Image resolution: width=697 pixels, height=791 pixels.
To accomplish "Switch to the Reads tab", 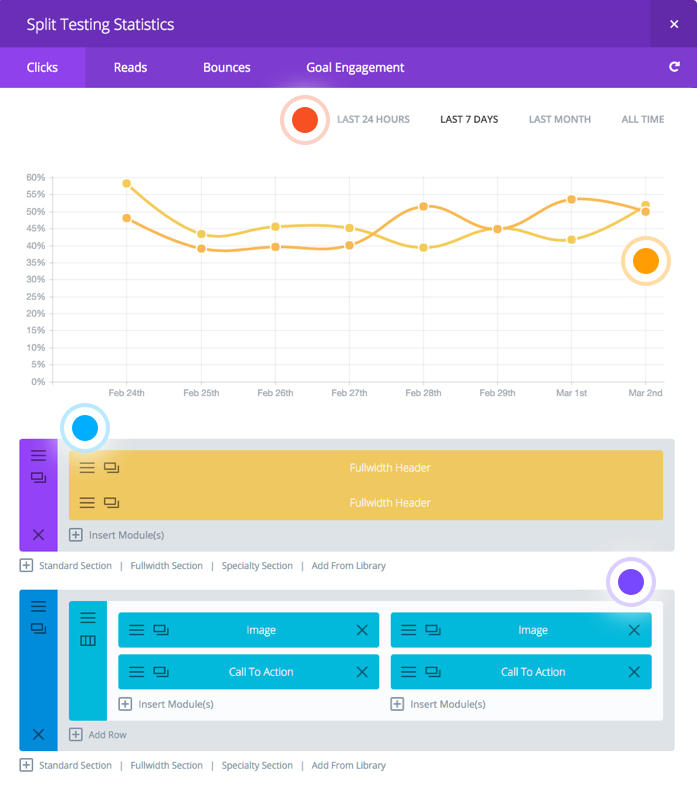I will 130,68.
